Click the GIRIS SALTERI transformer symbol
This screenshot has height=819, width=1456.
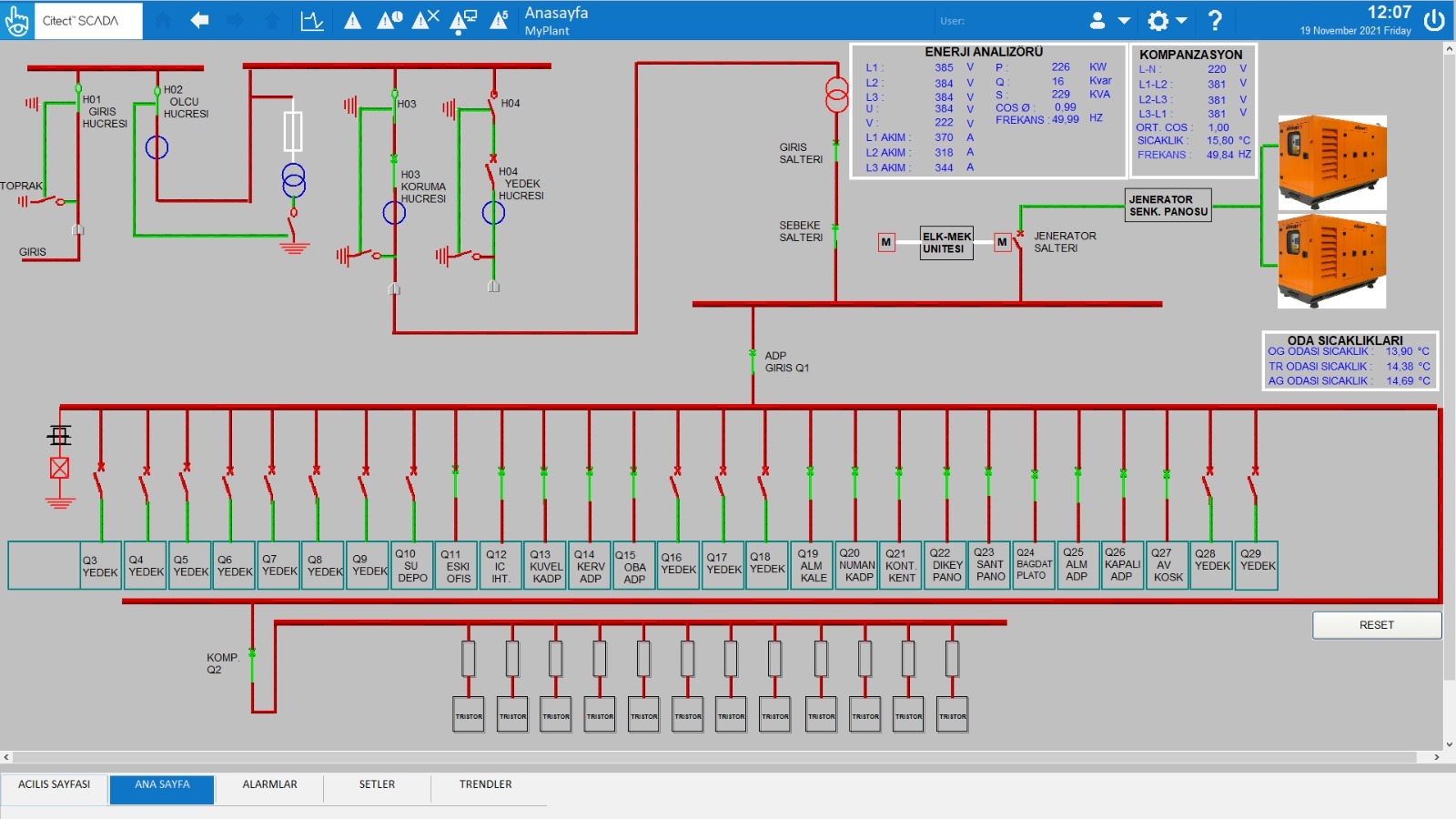click(836, 95)
